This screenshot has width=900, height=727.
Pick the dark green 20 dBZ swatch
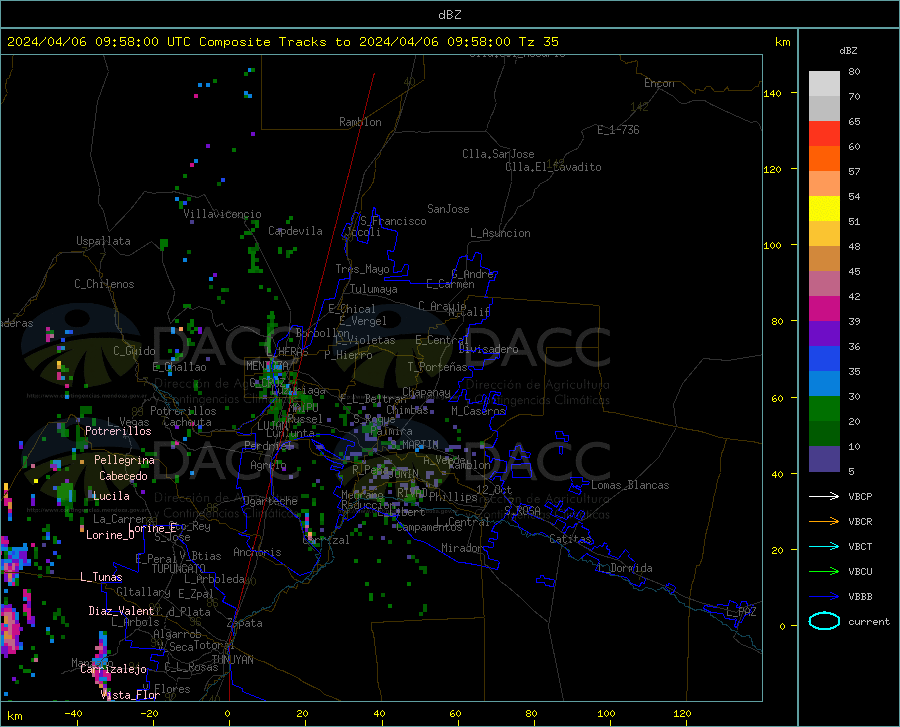824,434
